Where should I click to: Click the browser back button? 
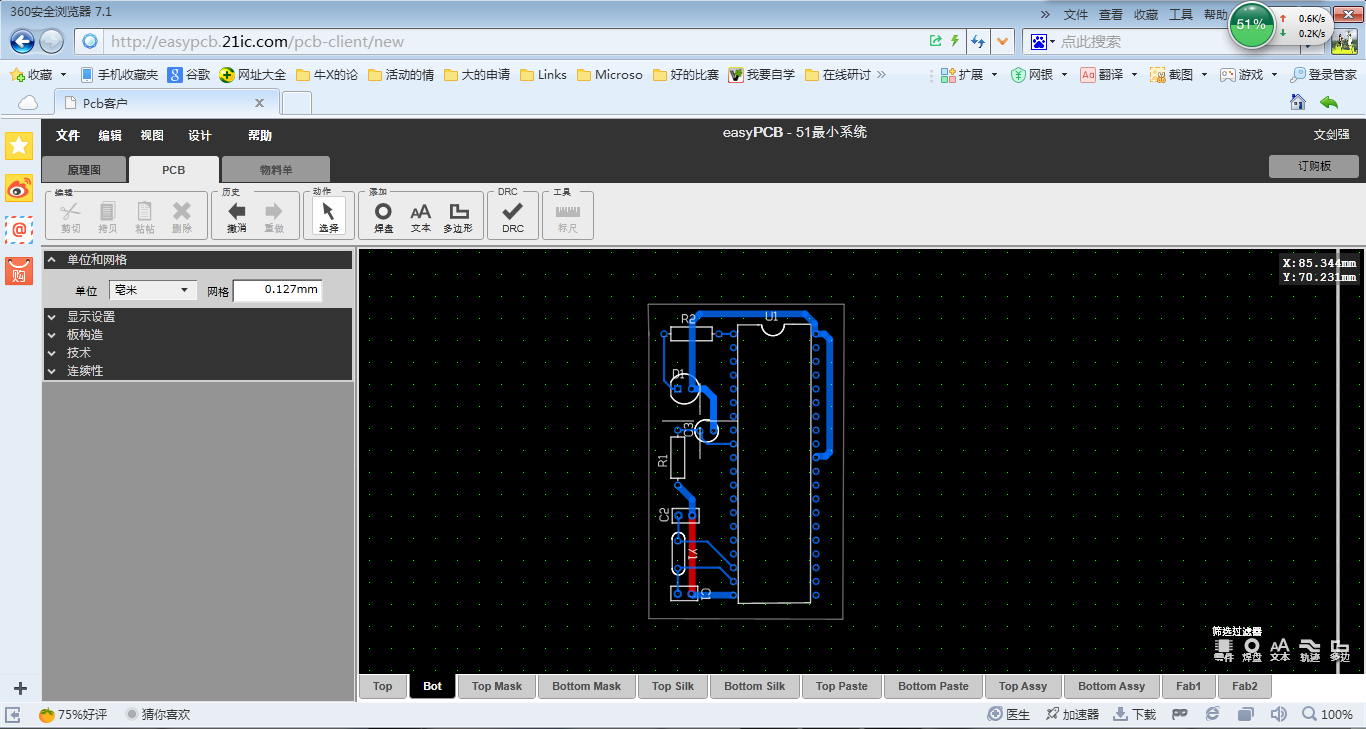coord(22,41)
